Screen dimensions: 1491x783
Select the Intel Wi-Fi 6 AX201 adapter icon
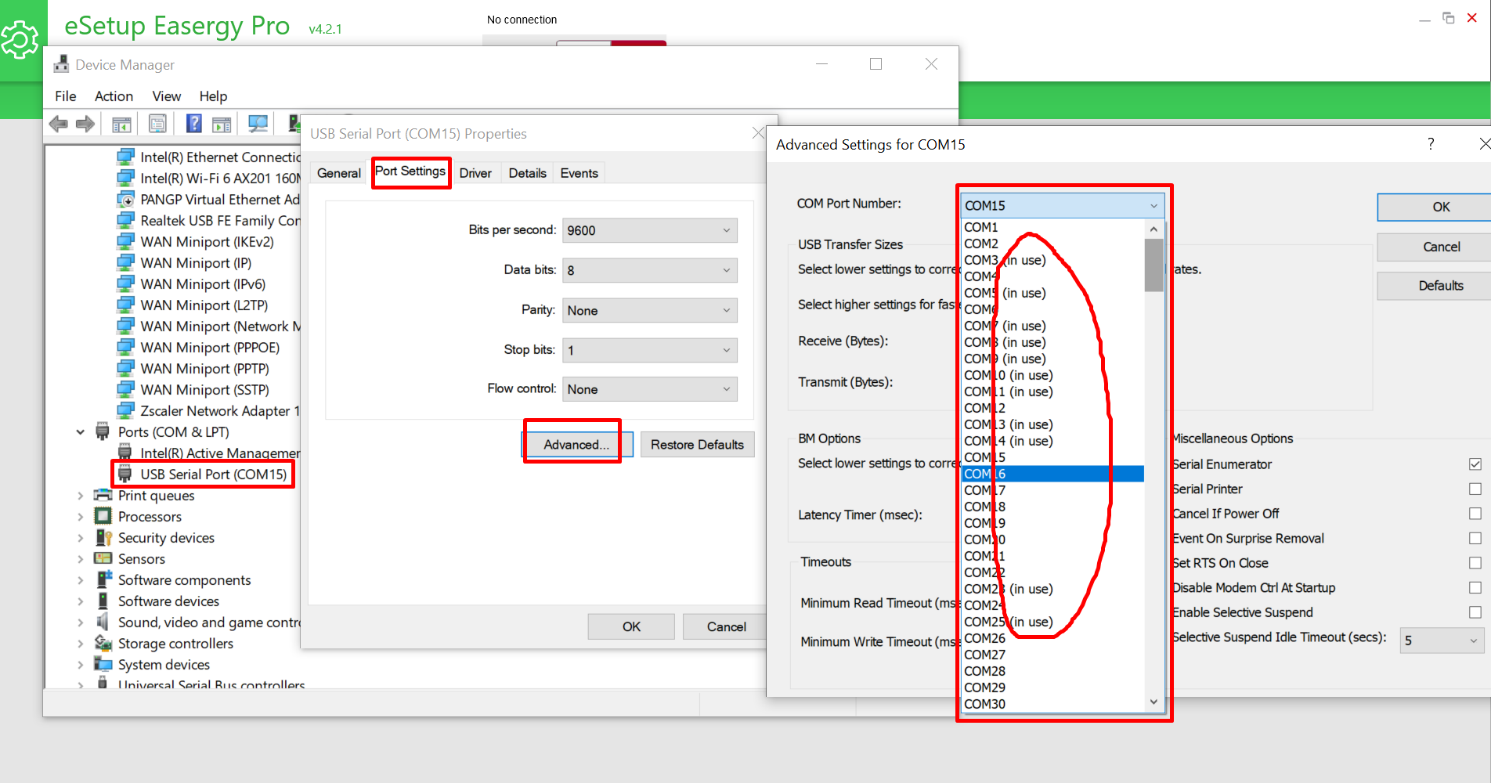125,178
